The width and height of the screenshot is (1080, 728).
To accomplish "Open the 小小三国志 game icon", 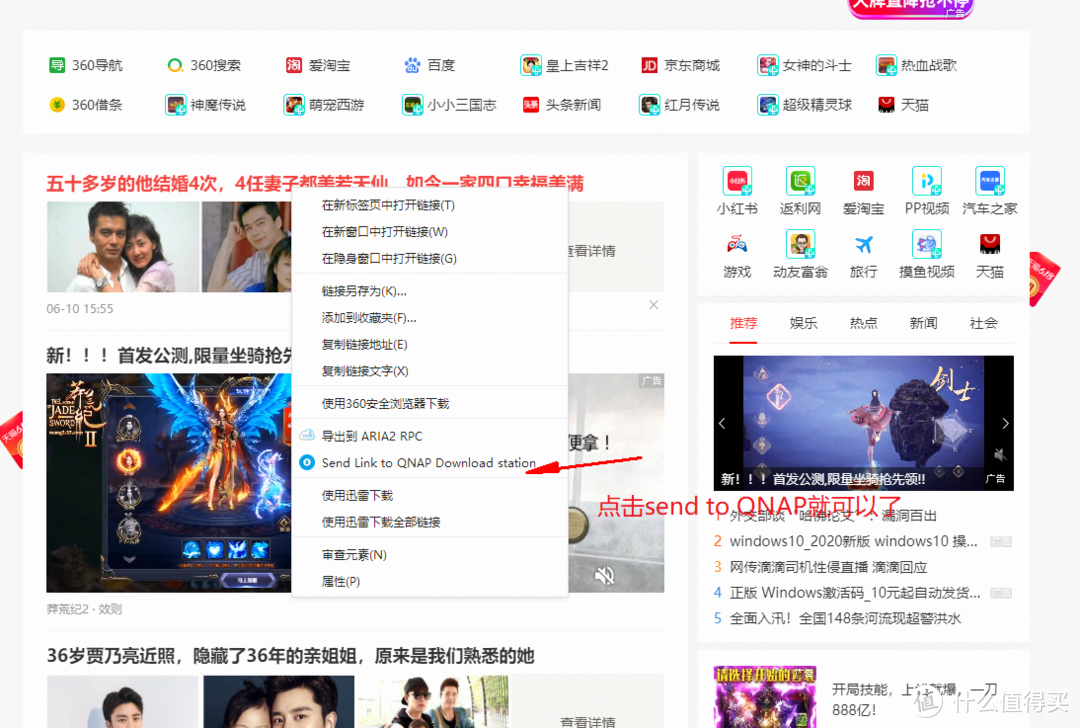I will point(413,105).
